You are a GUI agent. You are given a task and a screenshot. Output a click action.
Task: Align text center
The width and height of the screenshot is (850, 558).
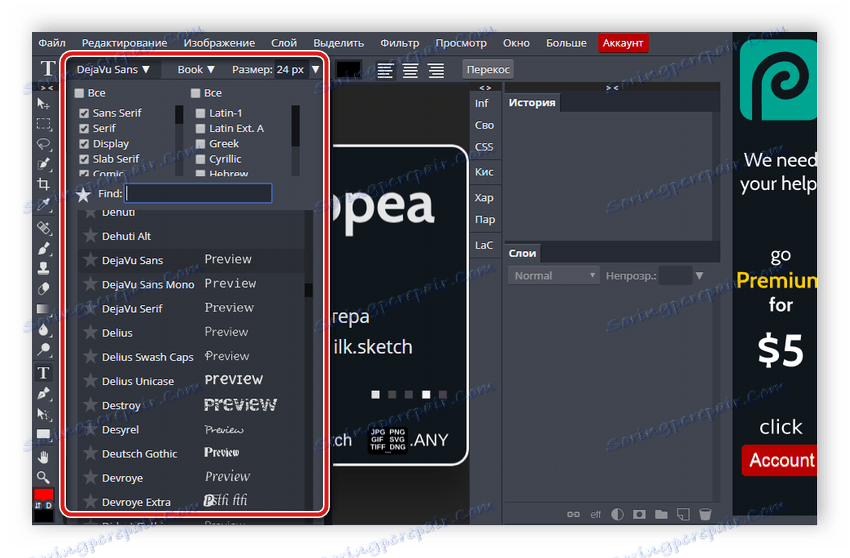pyautogui.click(x=410, y=70)
